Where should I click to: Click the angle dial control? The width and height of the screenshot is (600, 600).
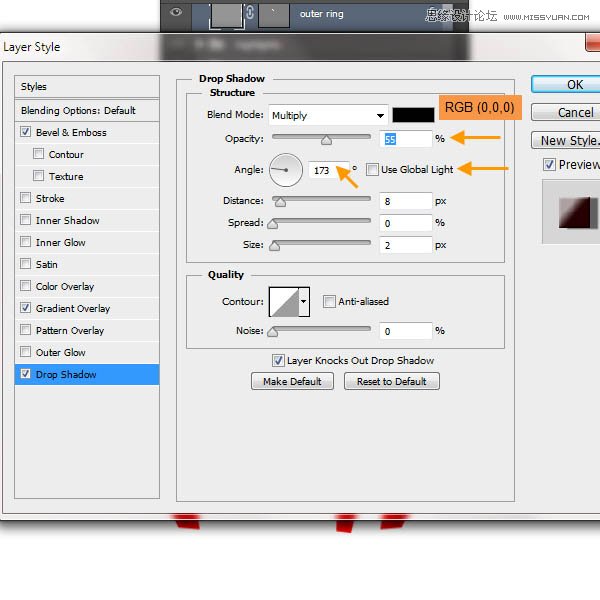click(286, 170)
